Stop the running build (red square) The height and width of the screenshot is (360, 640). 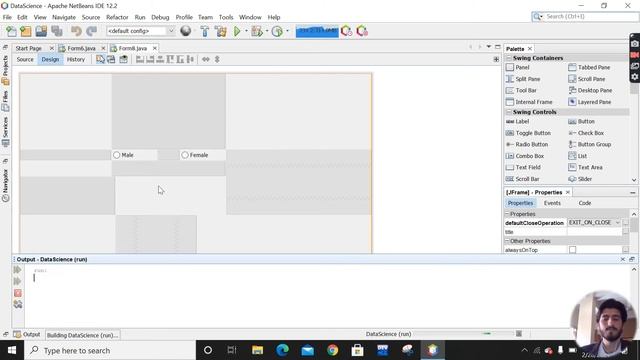tap(18, 293)
